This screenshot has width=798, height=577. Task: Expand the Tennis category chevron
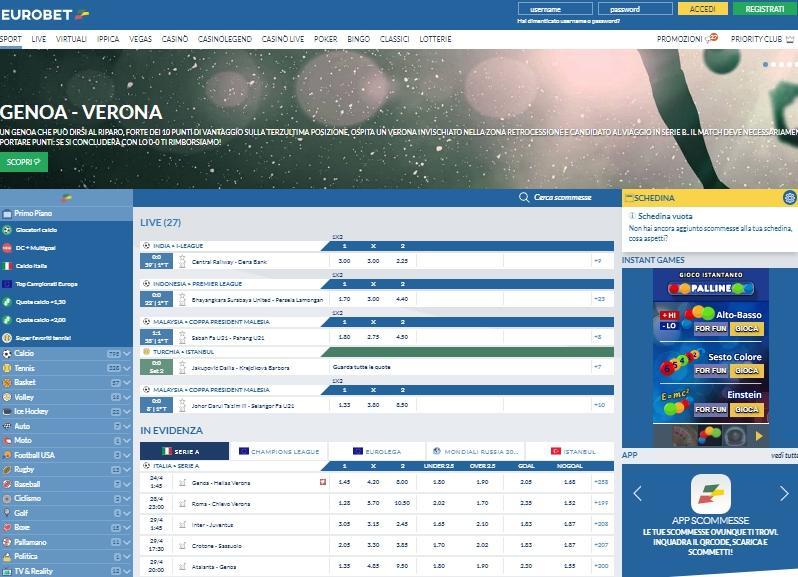coord(127,368)
